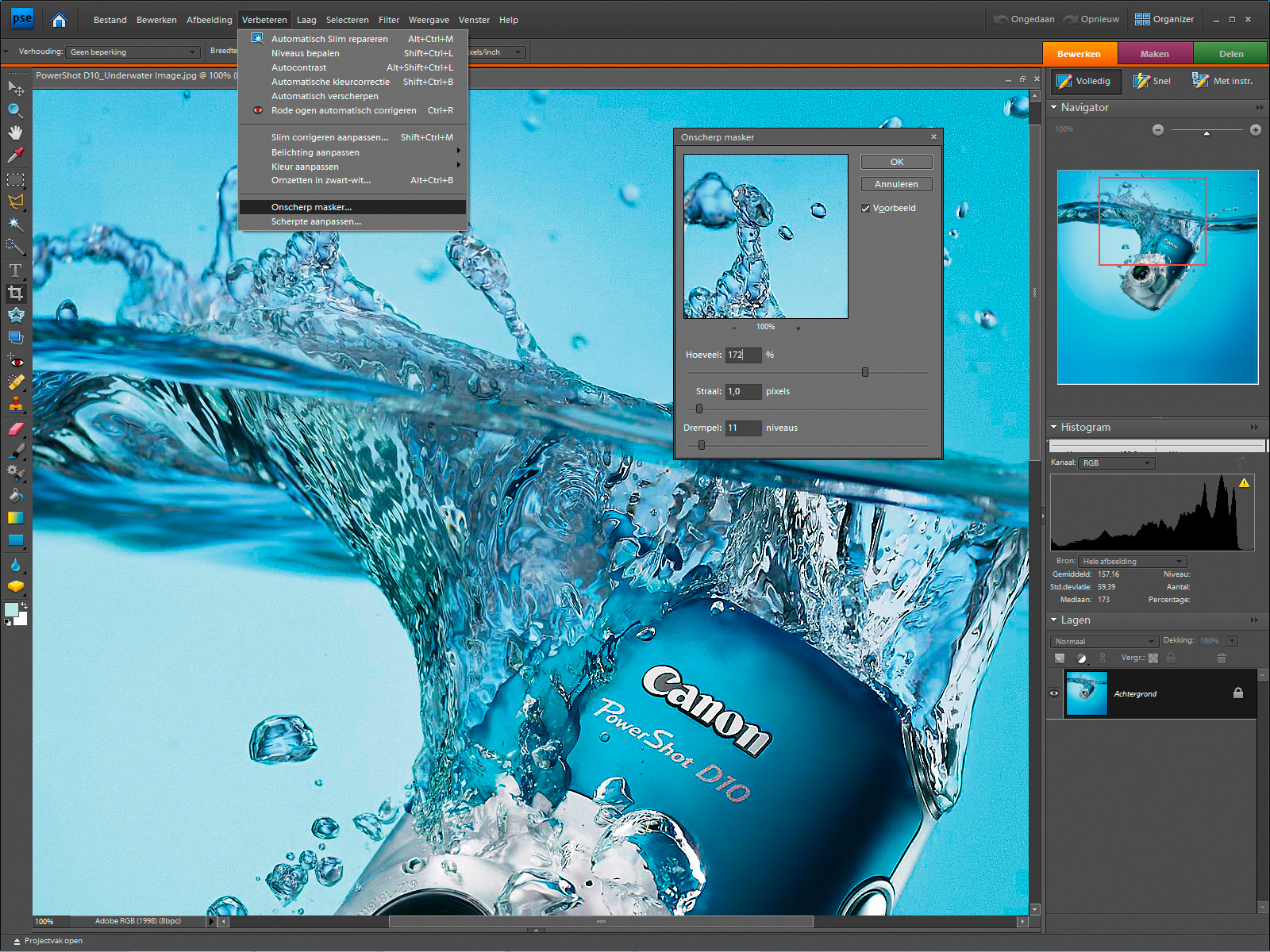Select the Smart Brush gear tool

[15, 473]
